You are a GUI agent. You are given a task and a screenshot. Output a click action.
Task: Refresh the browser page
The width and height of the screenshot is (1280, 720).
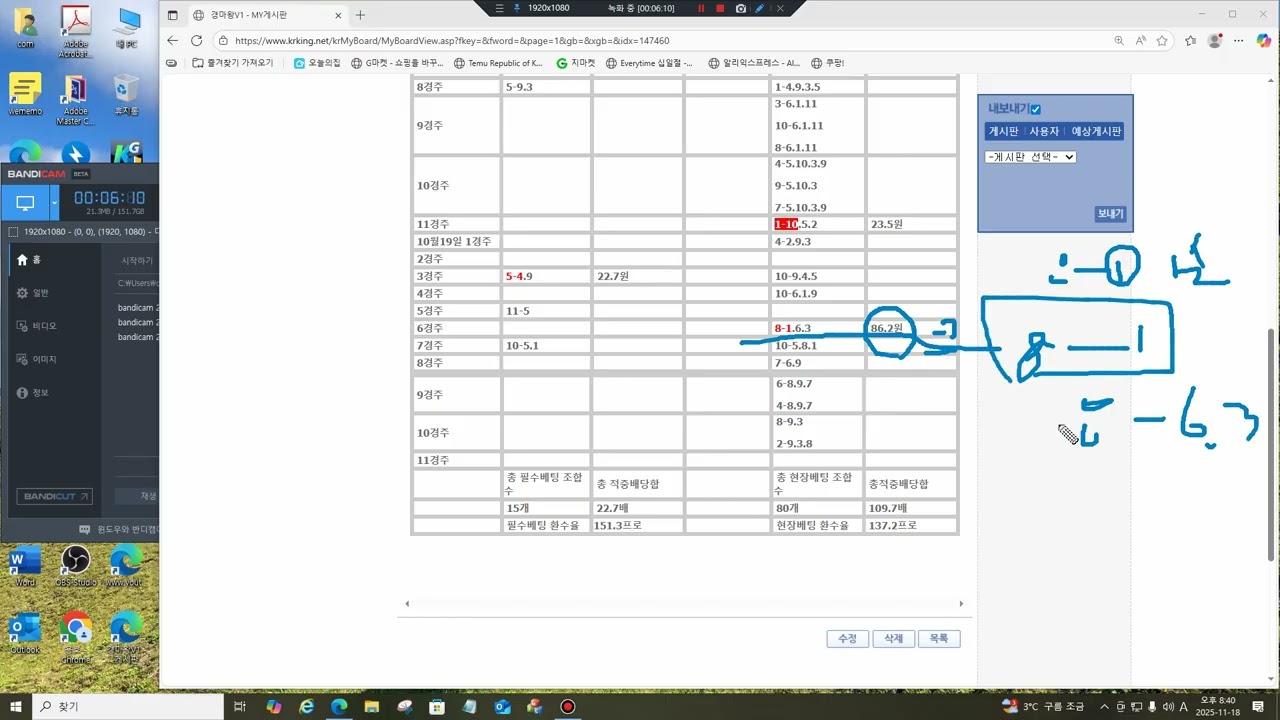coord(196,41)
